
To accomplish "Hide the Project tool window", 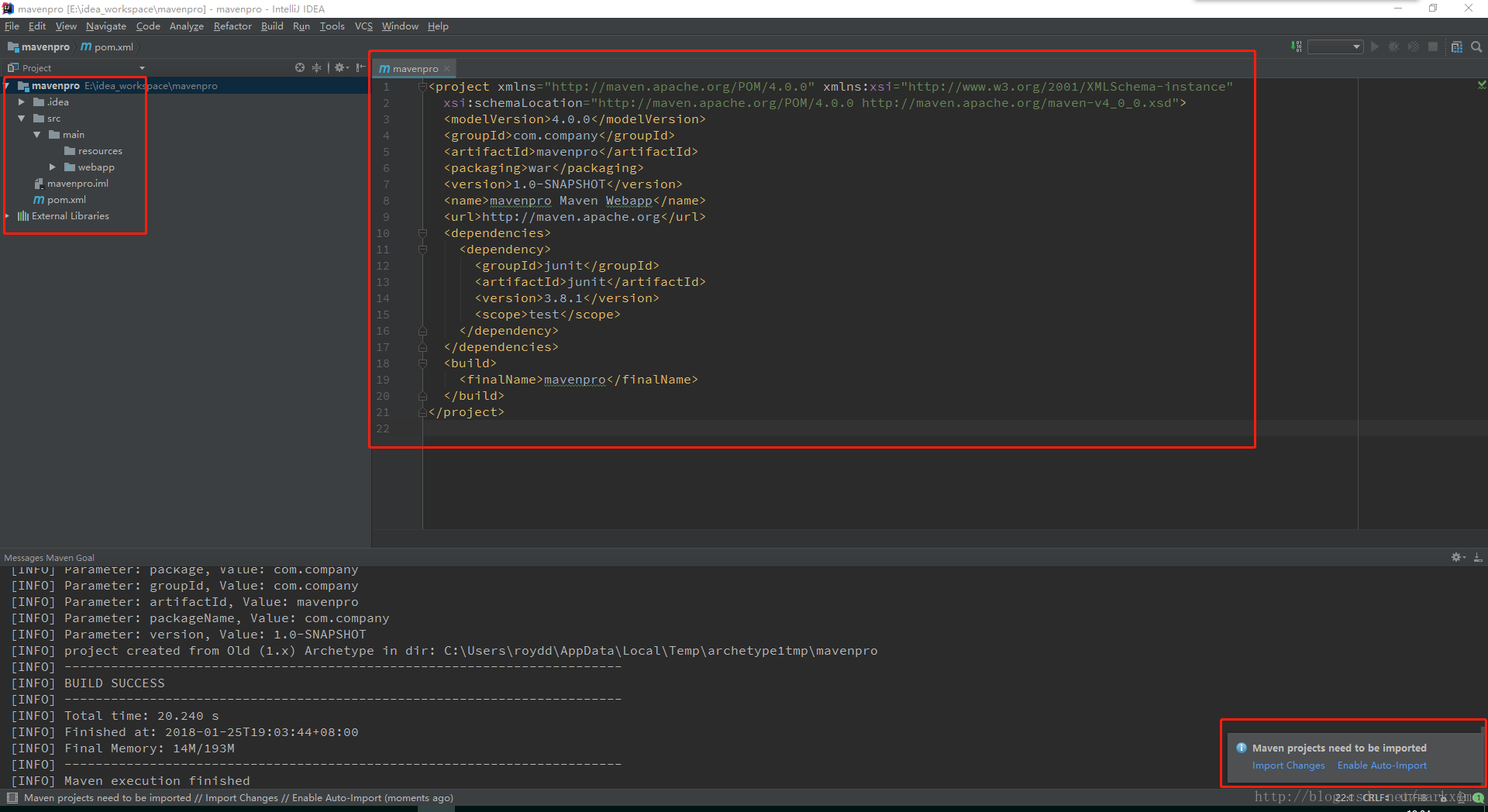I will 360,67.
